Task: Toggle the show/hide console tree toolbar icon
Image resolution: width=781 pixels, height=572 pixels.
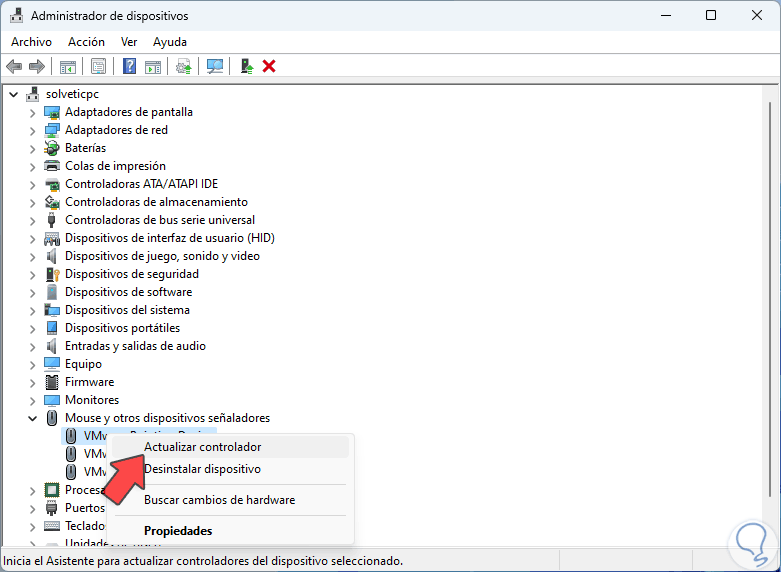Action: 68,66
